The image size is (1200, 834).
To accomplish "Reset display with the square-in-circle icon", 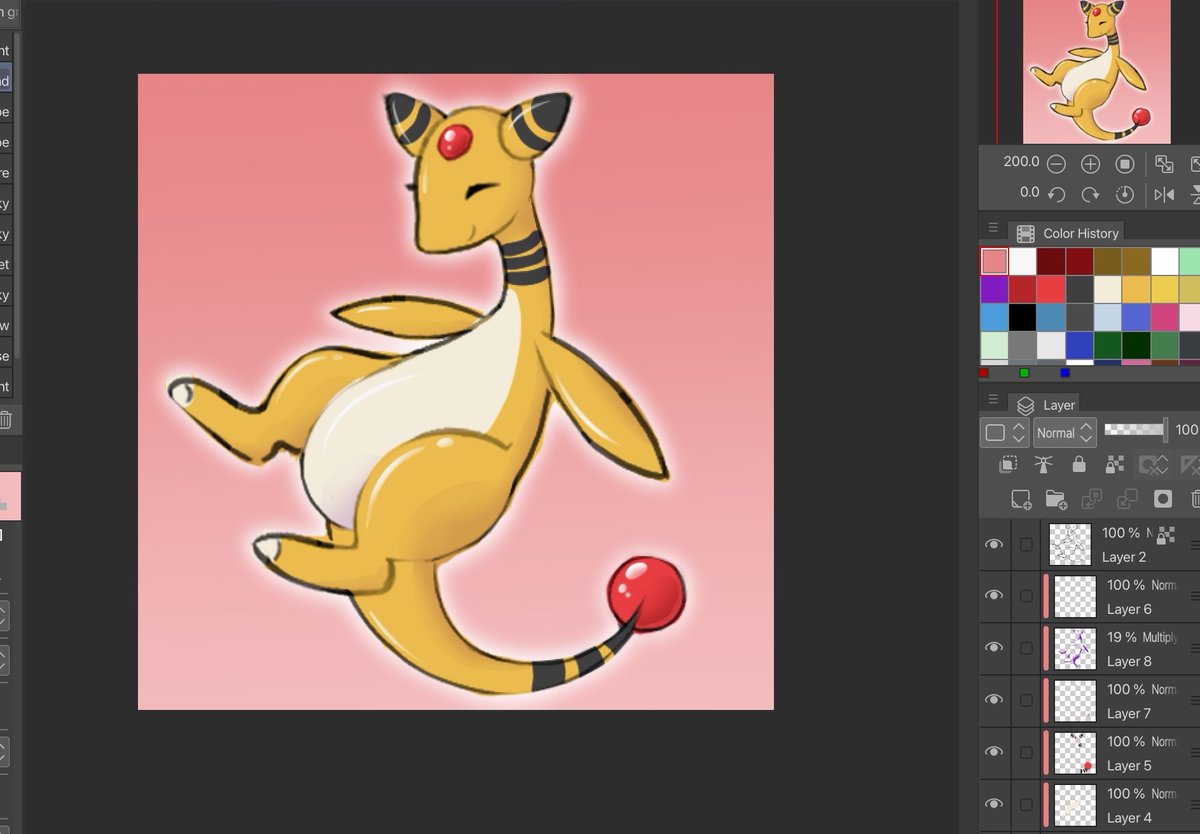I will tap(1125, 163).
